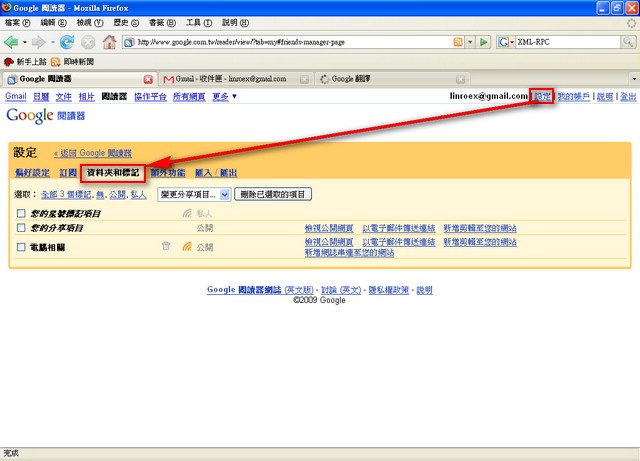Expand the address bar URL history dropdown
The height and width of the screenshot is (461, 640).
pos(470,42)
